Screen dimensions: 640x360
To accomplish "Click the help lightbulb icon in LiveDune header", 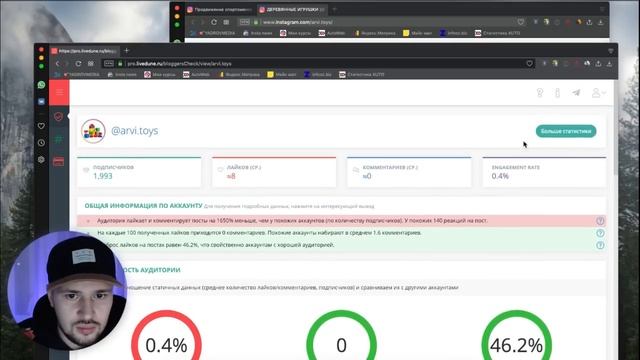I will click(x=540, y=93).
